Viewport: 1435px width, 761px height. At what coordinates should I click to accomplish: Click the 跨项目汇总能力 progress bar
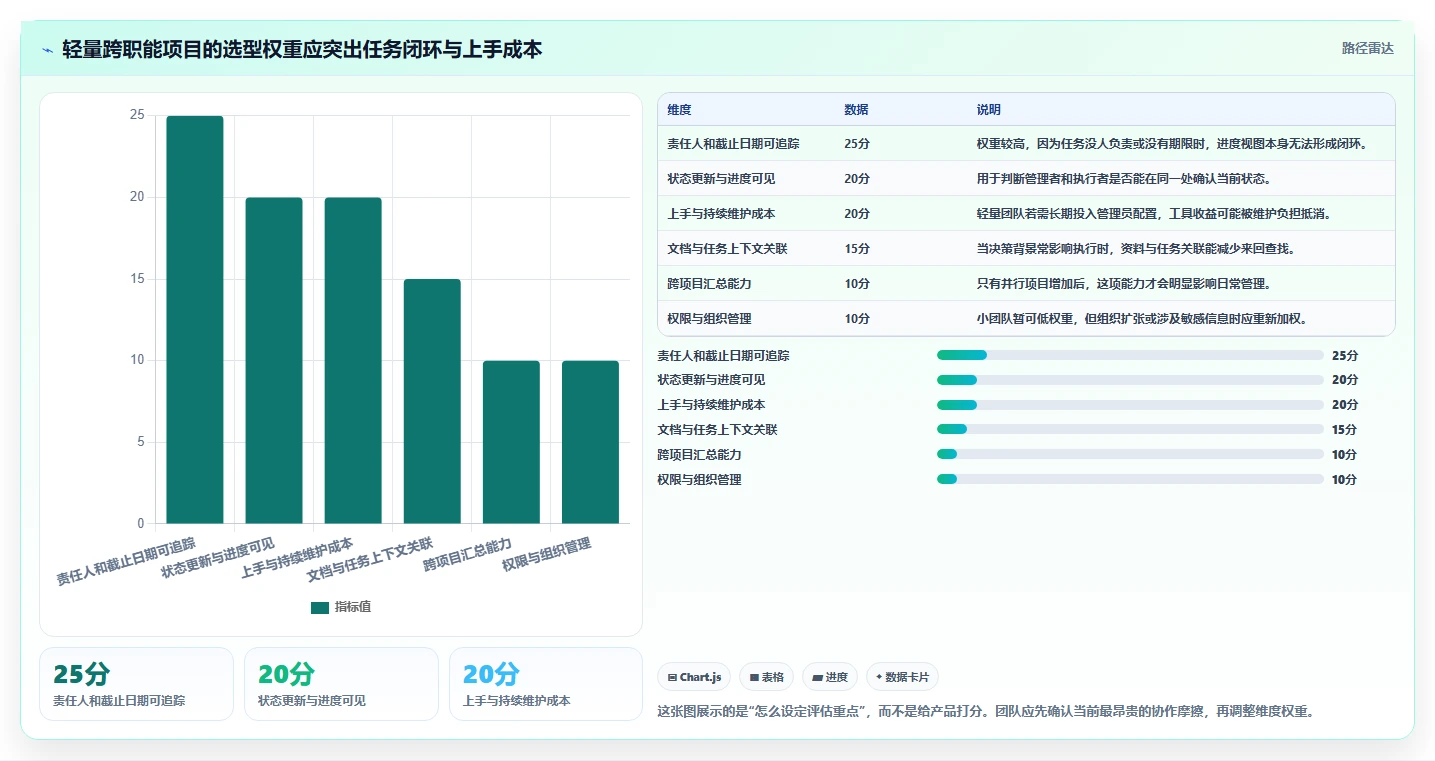click(1130, 454)
